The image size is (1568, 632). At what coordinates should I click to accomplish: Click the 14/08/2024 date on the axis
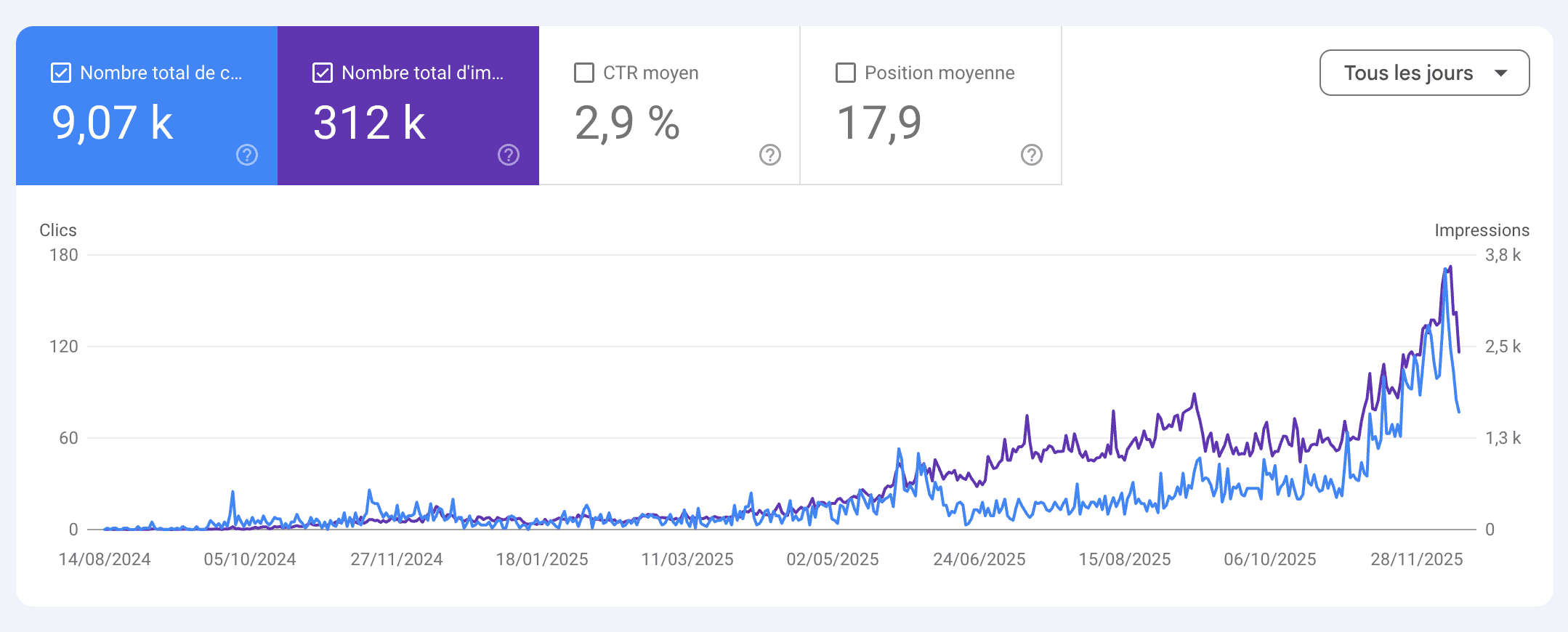pyautogui.click(x=105, y=559)
